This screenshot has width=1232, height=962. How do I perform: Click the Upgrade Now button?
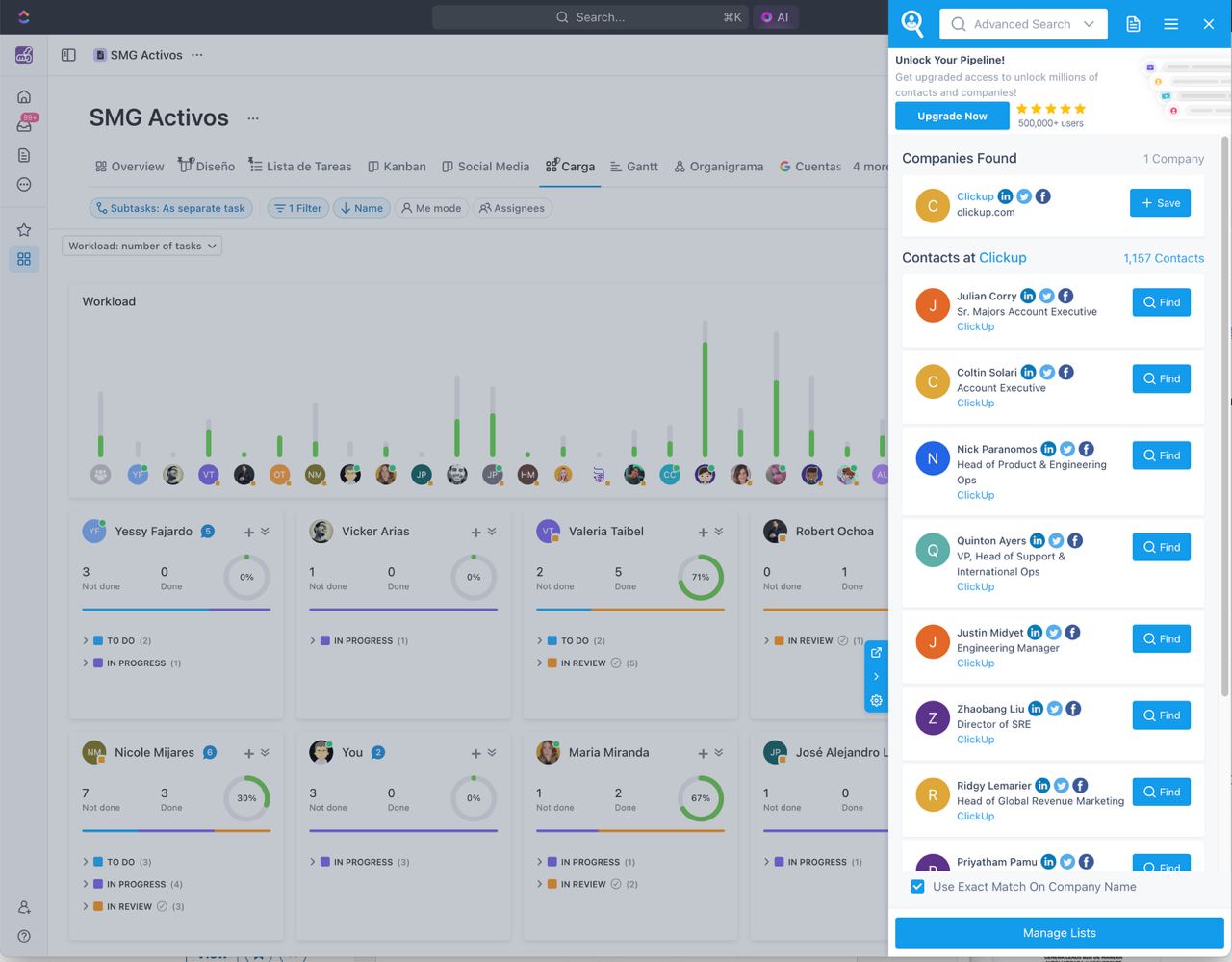tap(951, 116)
